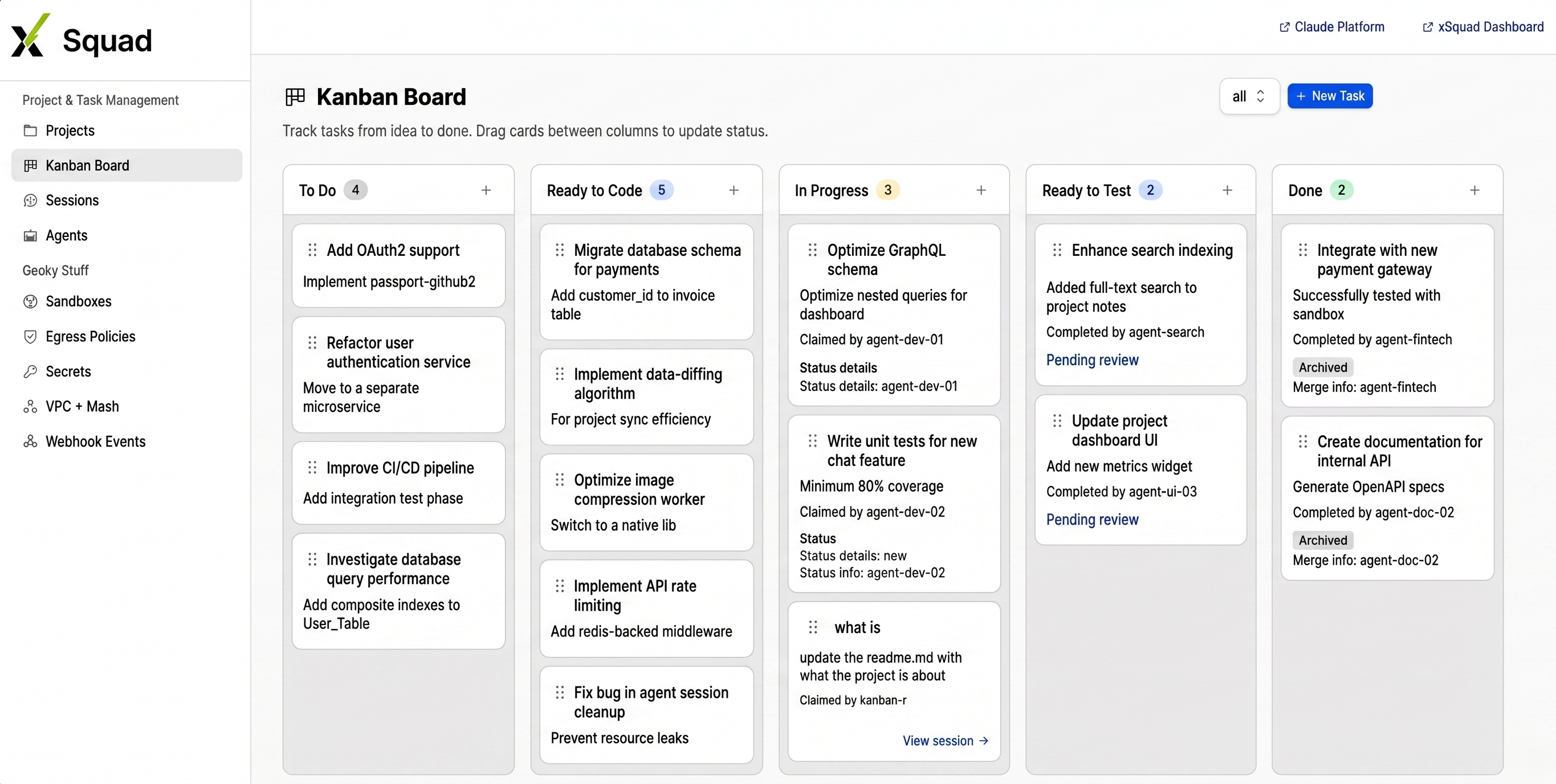The height and width of the screenshot is (784, 1556).
Task: Create a task with the New Task button
Action: point(1330,96)
